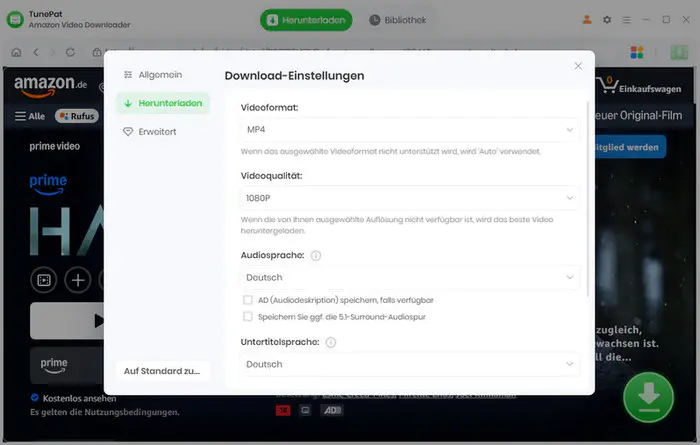This screenshot has height=445, width=700.
Task: Open the Alle hamburger menu on Amazon
Action: (x=30, y=116)
